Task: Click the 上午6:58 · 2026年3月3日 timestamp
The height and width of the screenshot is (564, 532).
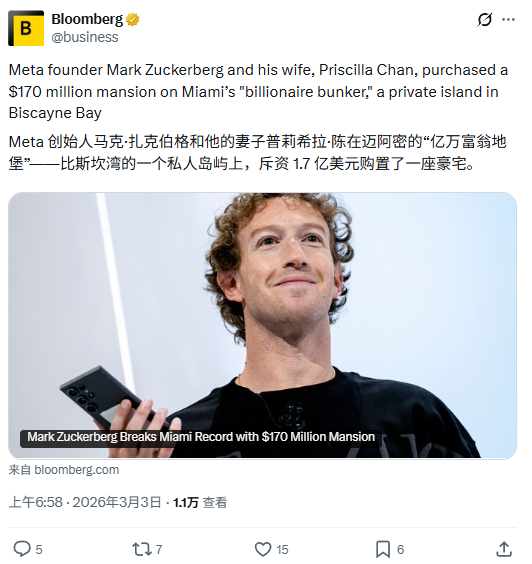Action: (85, 502)
